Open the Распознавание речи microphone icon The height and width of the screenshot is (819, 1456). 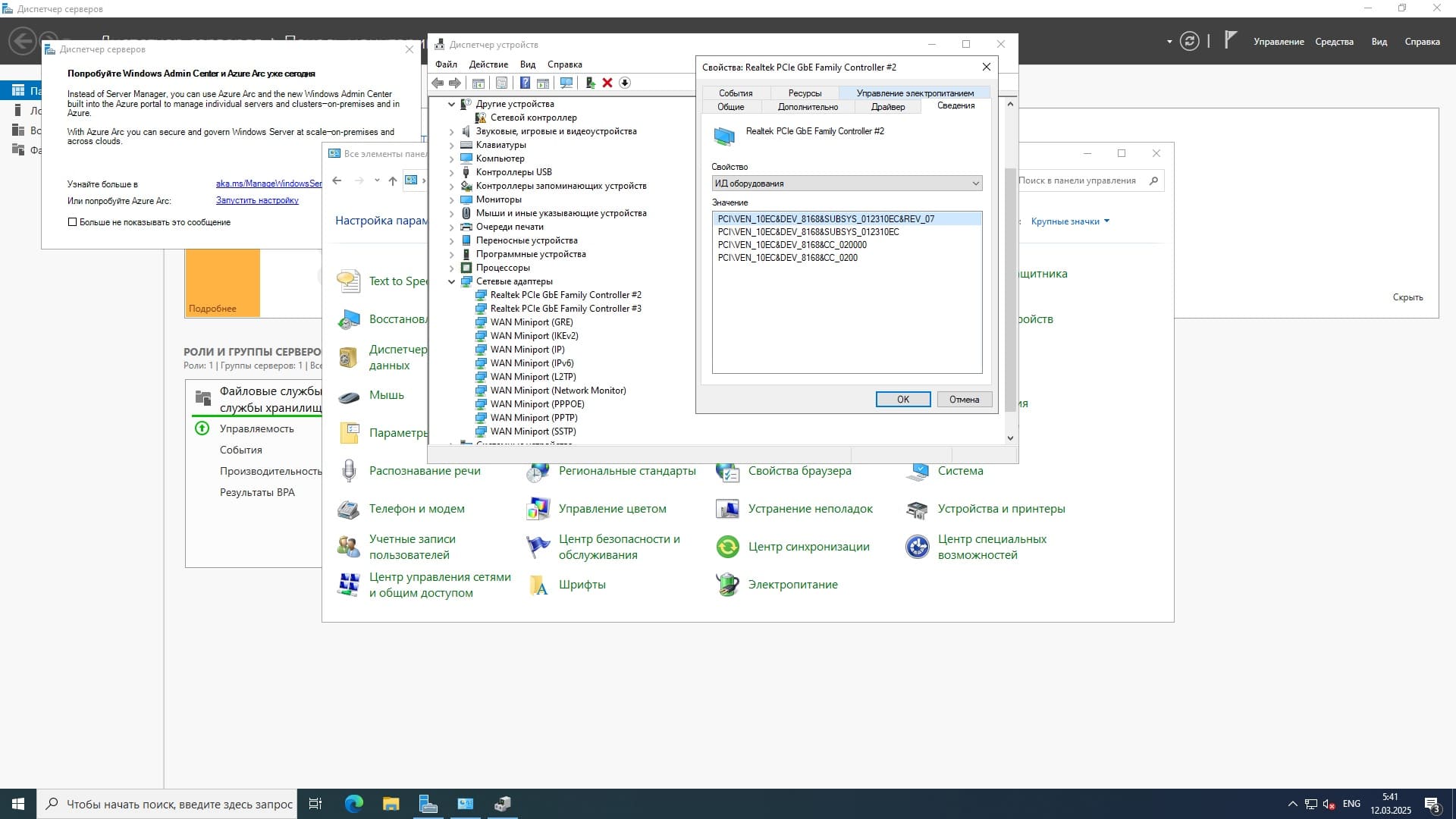tap(349, 471)
